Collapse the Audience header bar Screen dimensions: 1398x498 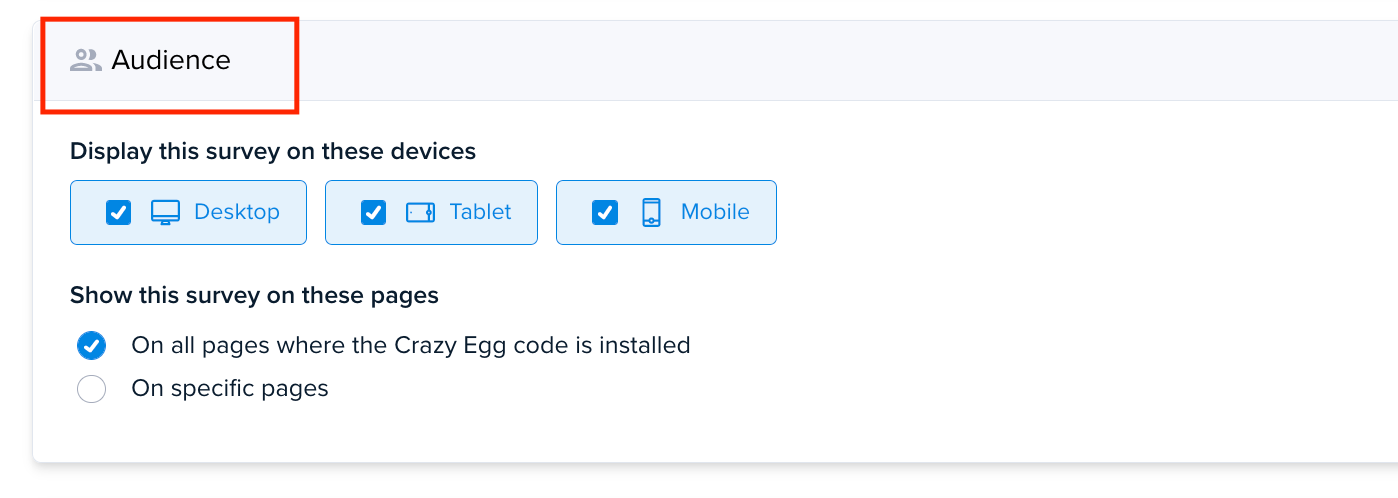tap(716, 60)
